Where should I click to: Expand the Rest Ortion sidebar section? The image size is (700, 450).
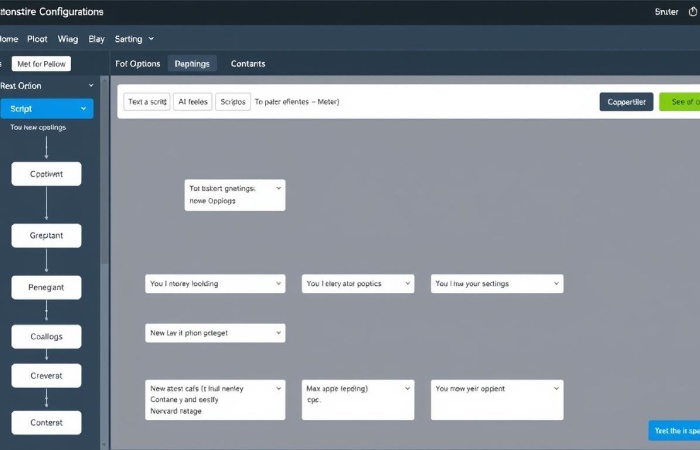pos(91,86)
